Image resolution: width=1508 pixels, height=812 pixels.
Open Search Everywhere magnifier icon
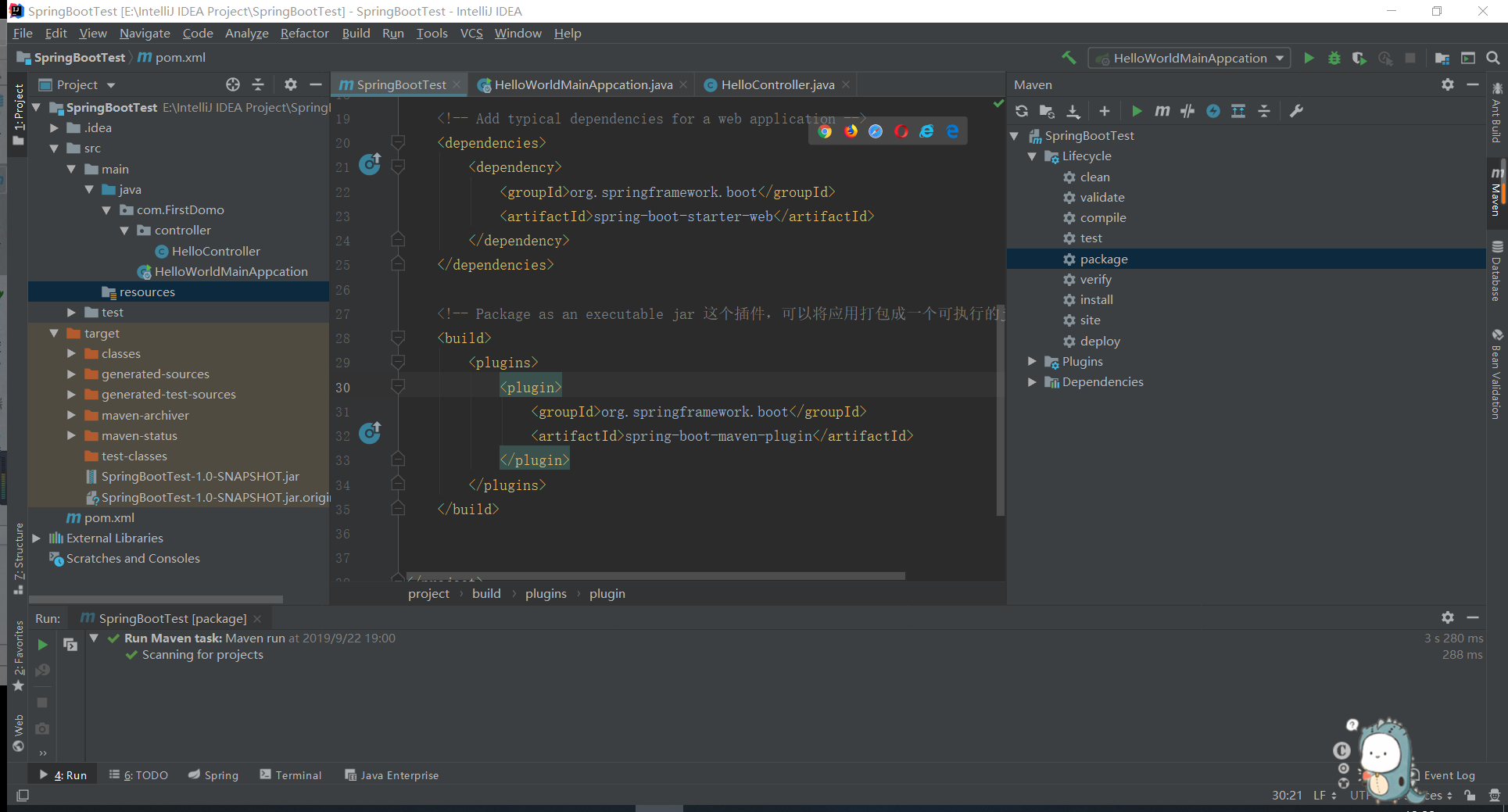(1492, 58)
